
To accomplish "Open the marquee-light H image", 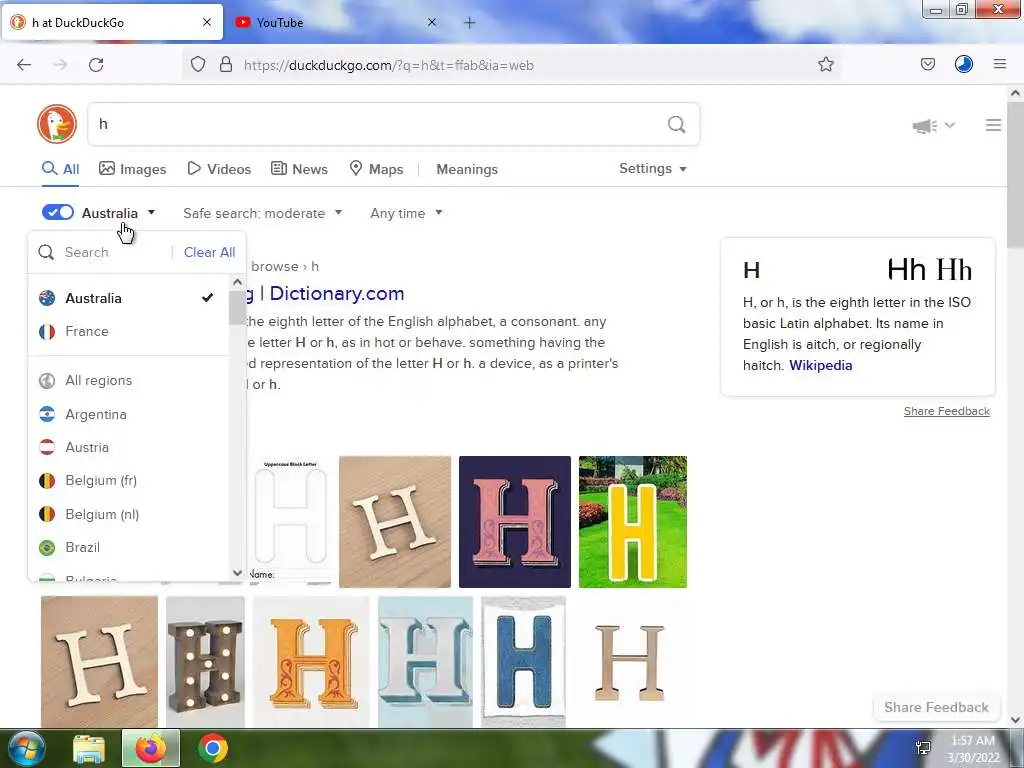I will tap(205, 662).
